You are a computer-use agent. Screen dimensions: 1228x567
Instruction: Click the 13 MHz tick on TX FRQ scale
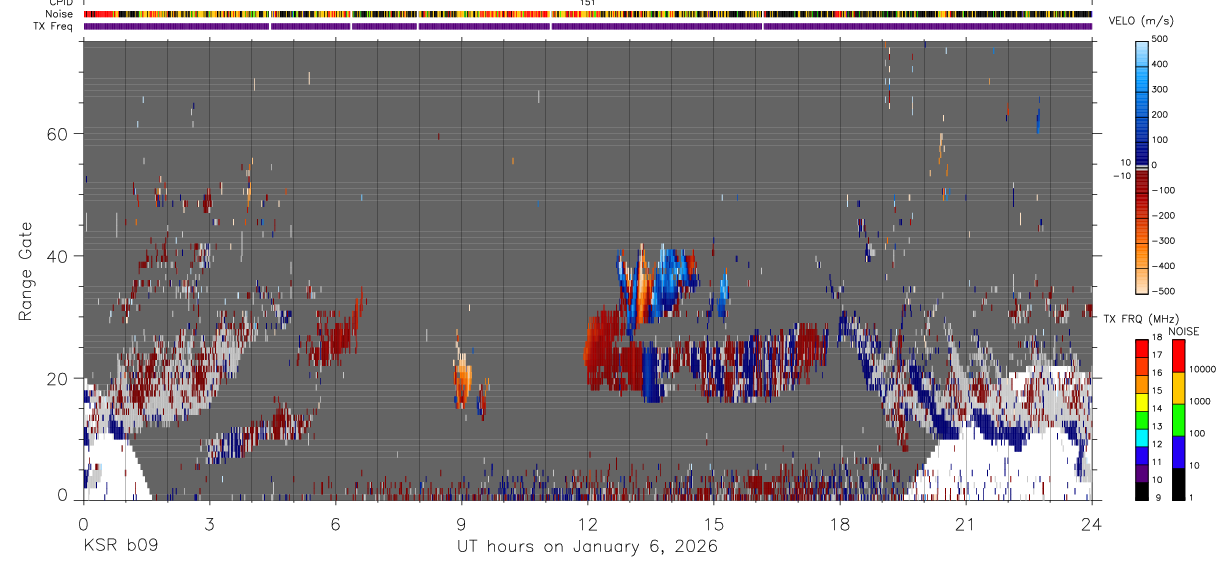(1158, 426)
